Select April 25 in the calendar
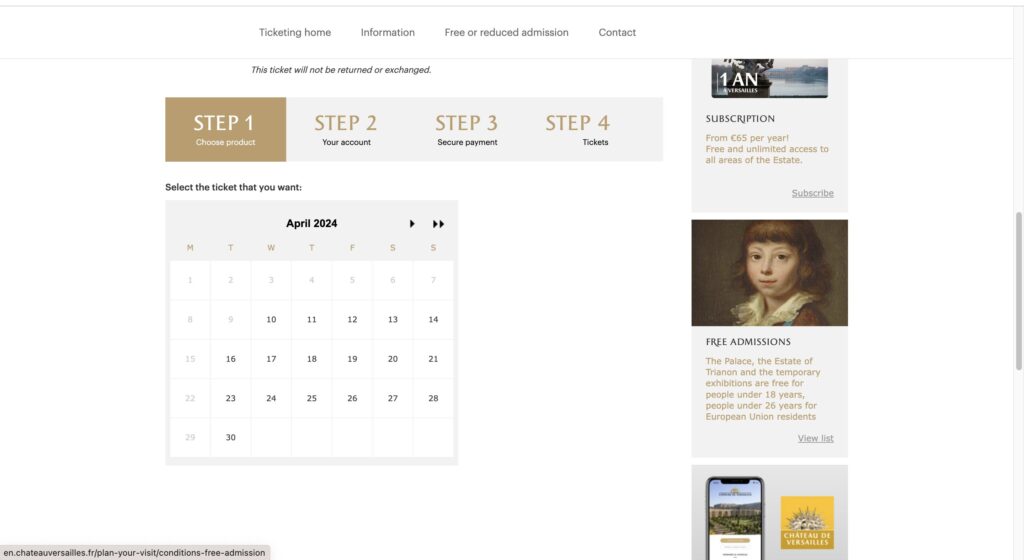The height and width of the screenshot is (560, 1024). 312,398
